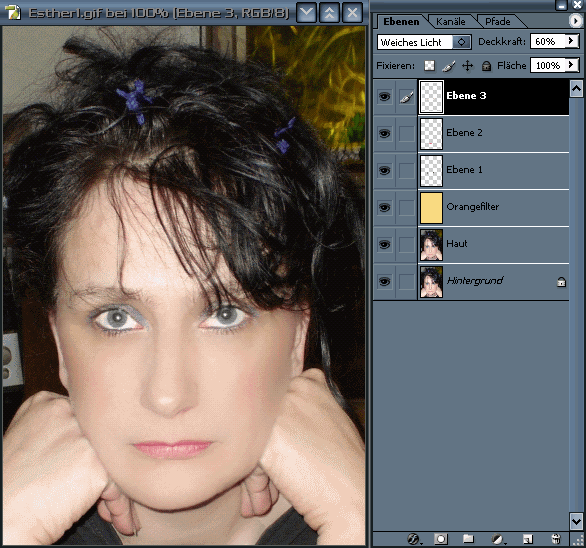Lock transparent pixels in Fixieren row
The height and width of the screenshot is (548, 586).
[x=429, y=66]
